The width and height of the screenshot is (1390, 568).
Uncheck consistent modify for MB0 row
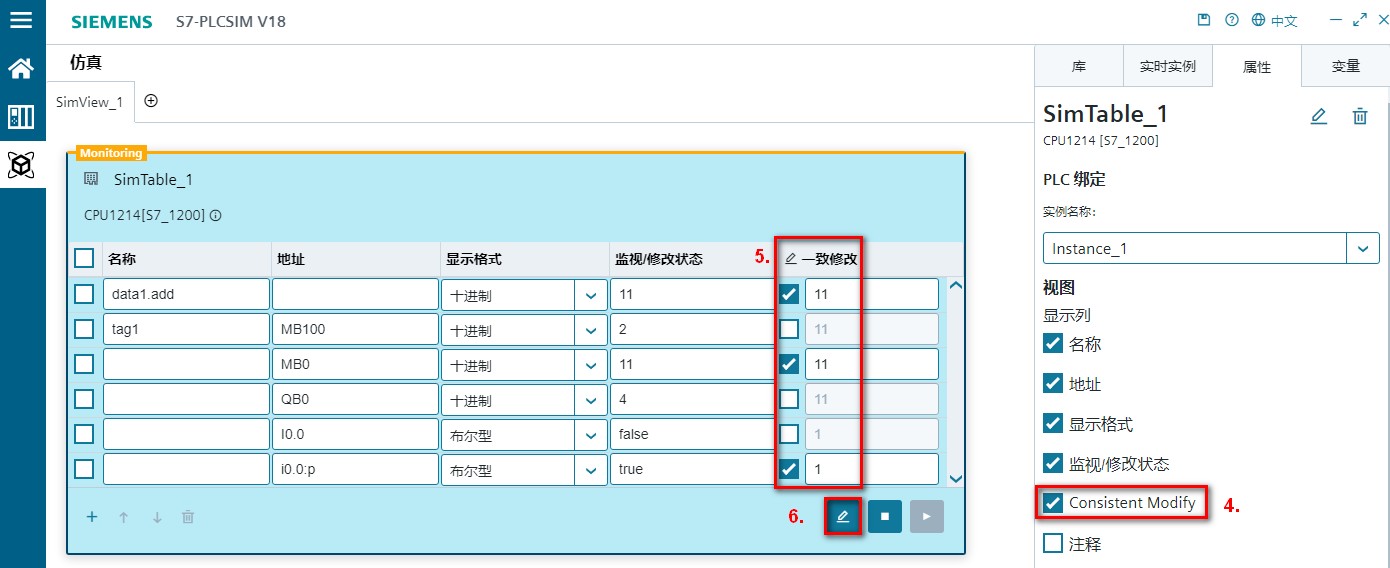(789, 364)
